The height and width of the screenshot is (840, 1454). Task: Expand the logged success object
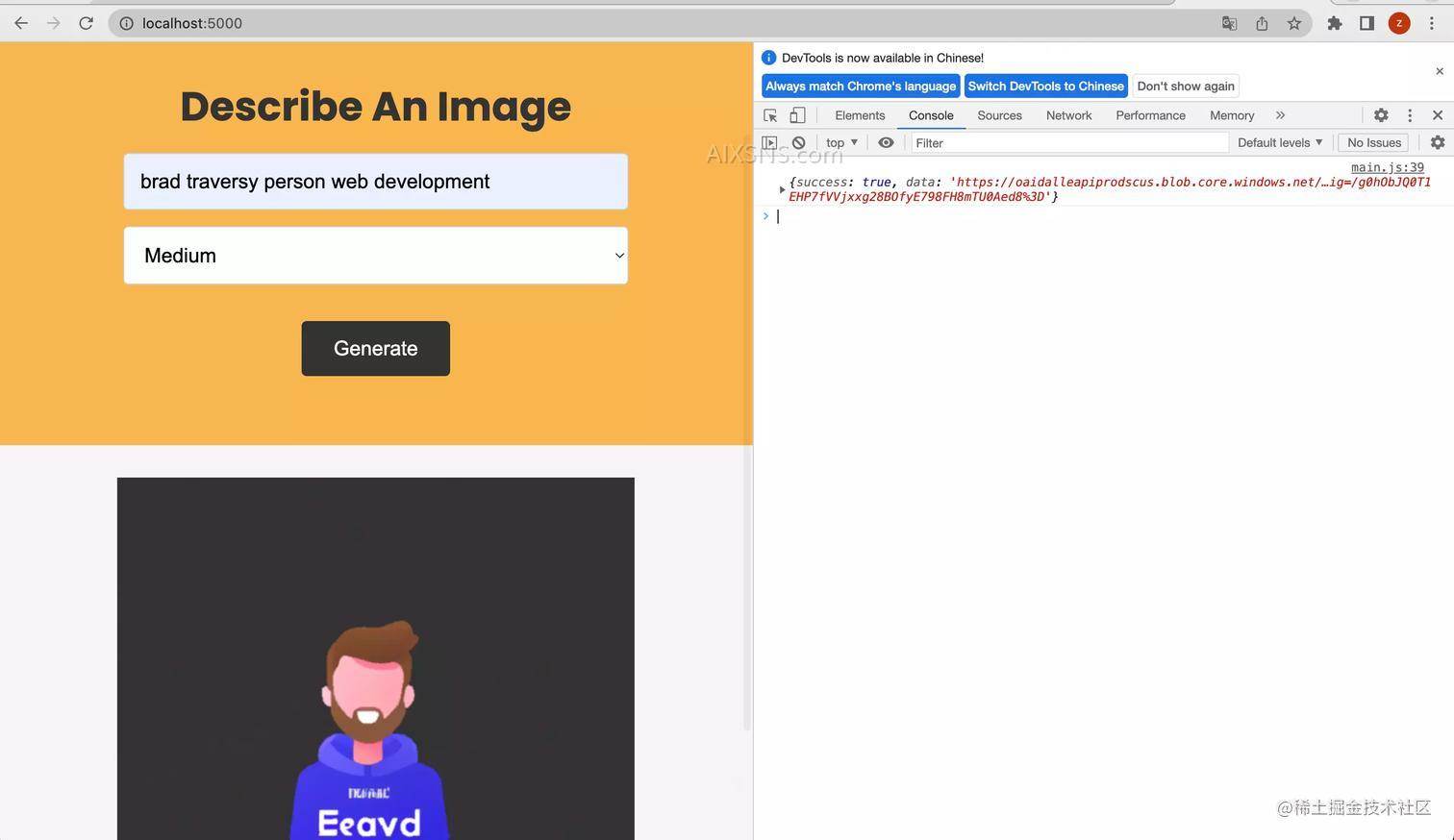782,189
